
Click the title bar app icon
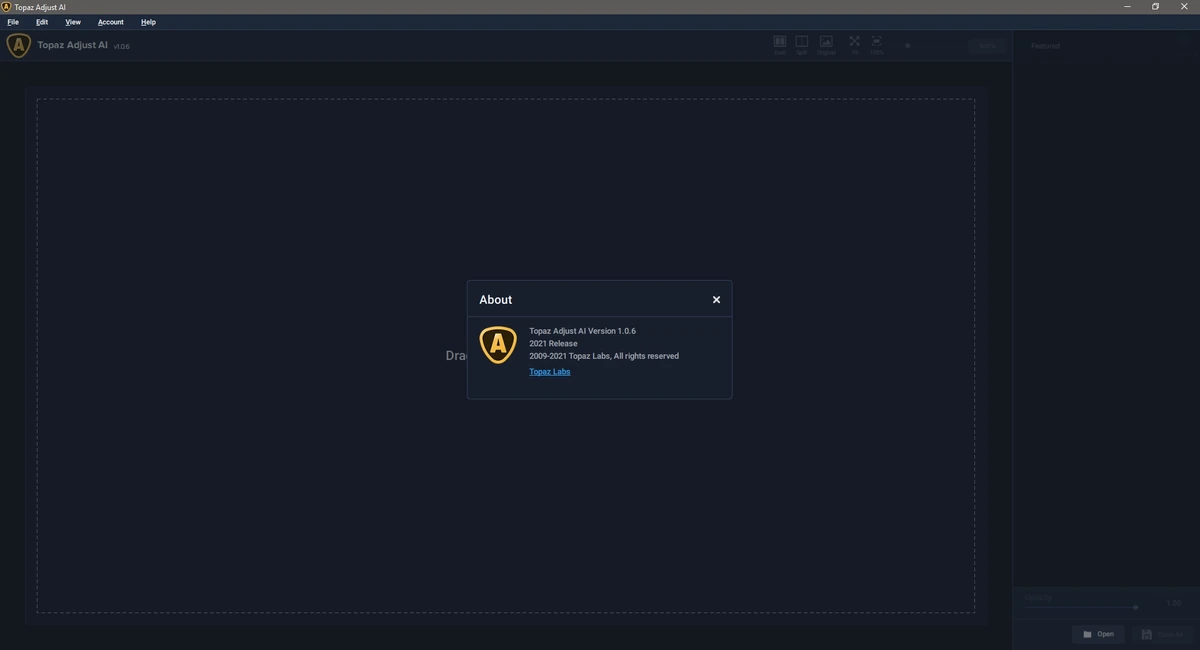6,7
